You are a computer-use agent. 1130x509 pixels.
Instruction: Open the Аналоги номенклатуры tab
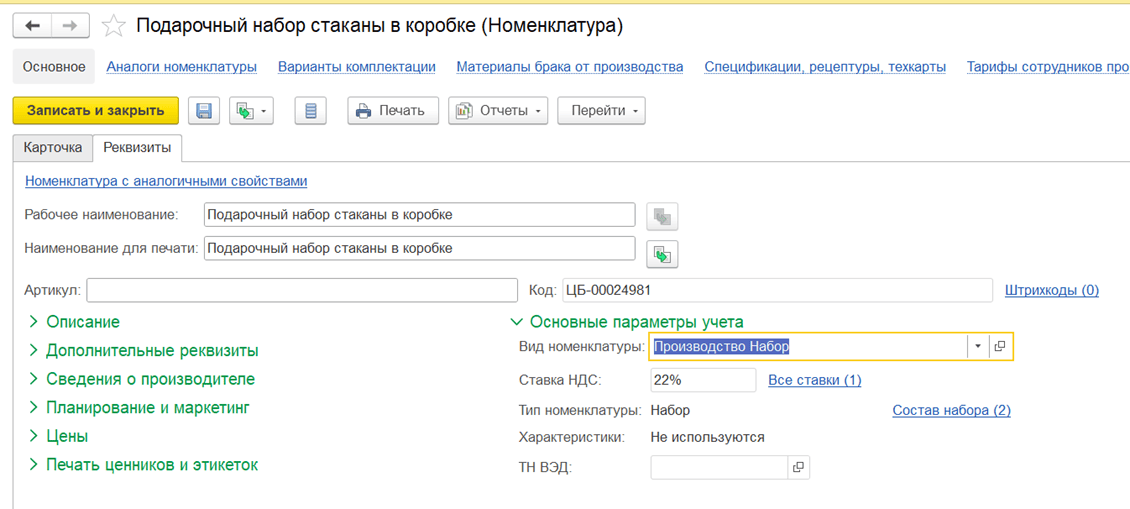[x=181, y=67]
